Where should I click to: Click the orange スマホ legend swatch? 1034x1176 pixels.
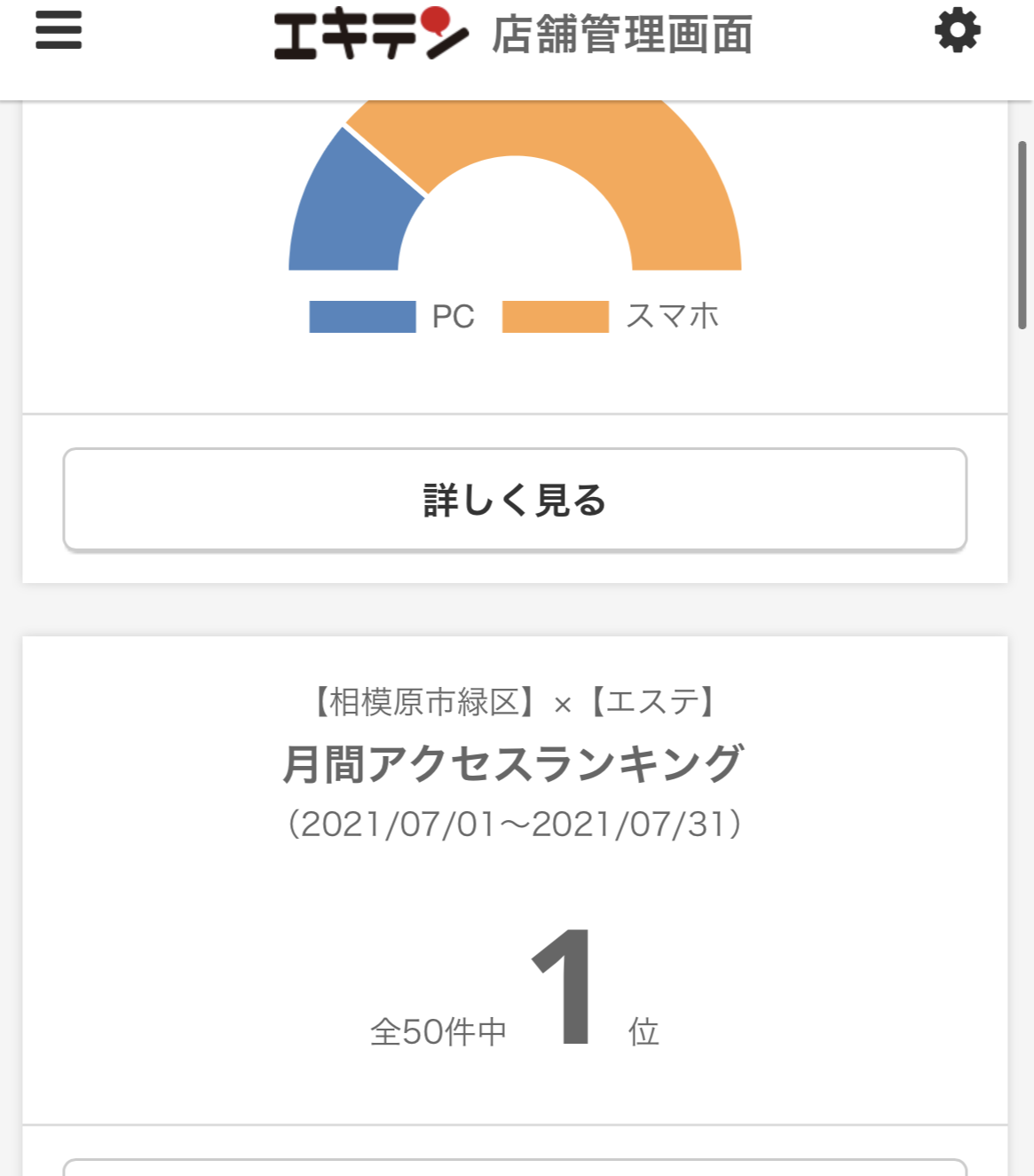pos(556,317)
